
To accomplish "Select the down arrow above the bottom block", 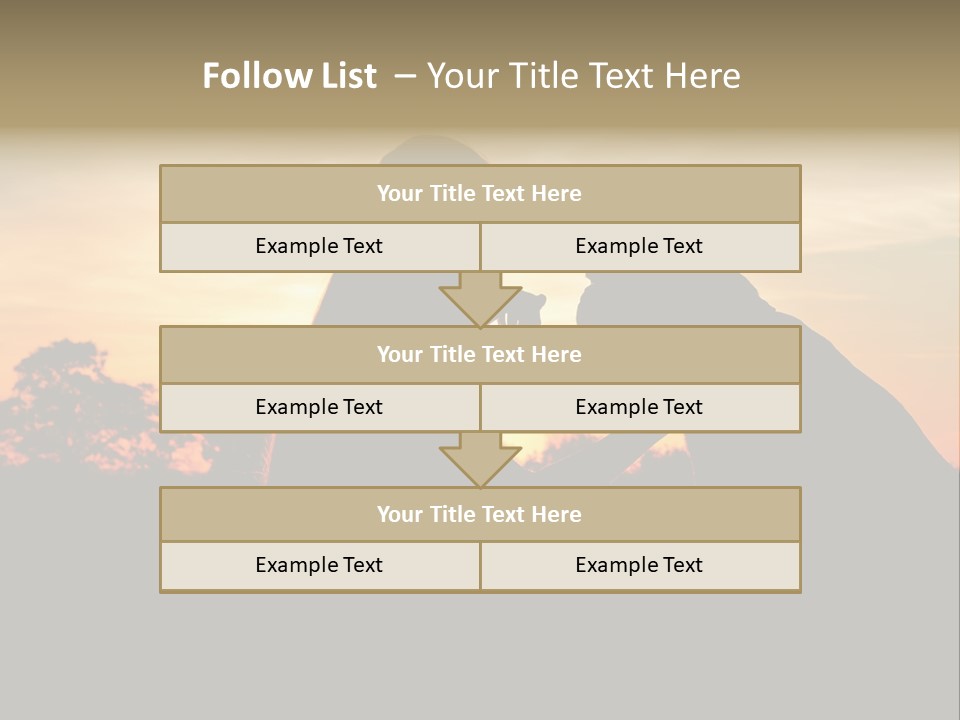I will [x=480, y=460].
